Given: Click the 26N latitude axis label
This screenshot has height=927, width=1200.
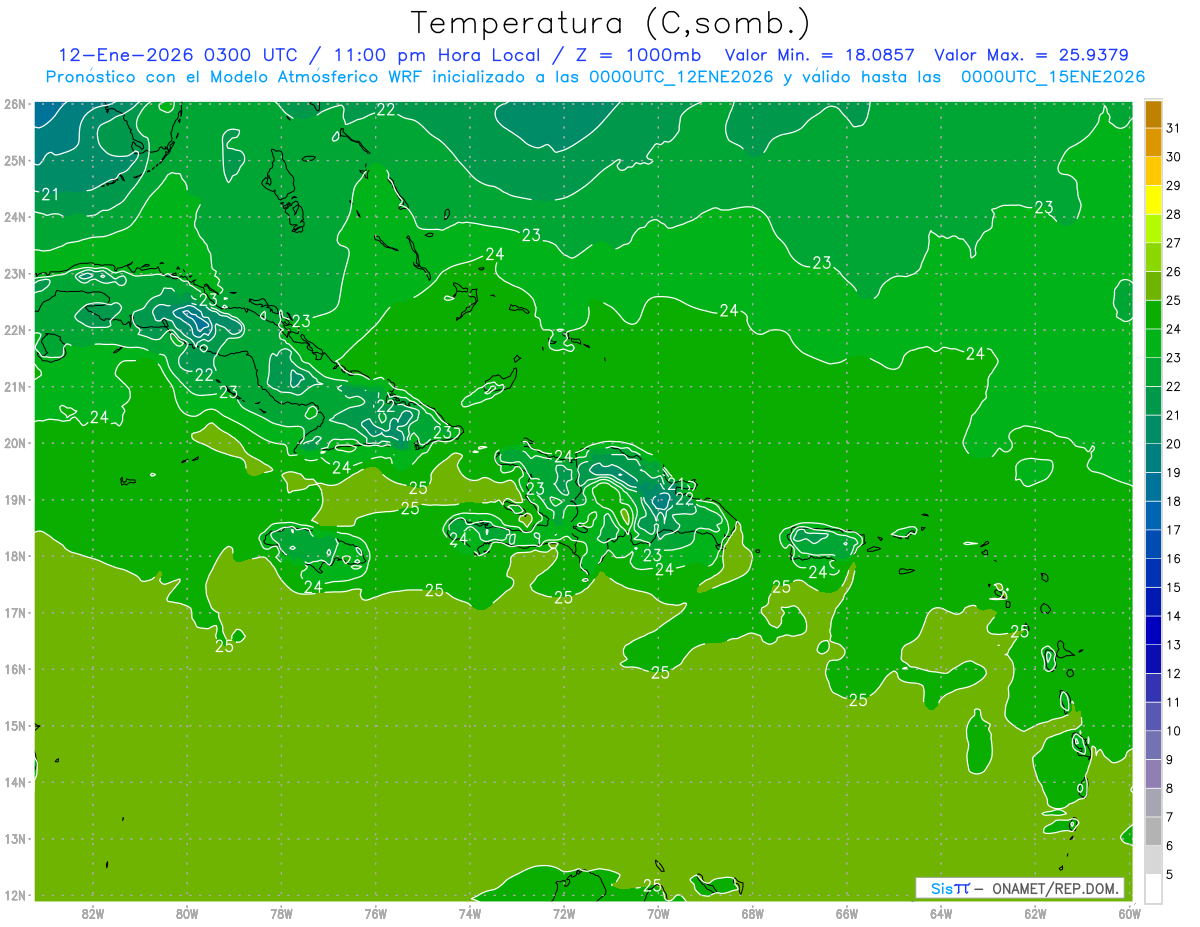Looking at the screenshot, I should [x=14, y=104].
